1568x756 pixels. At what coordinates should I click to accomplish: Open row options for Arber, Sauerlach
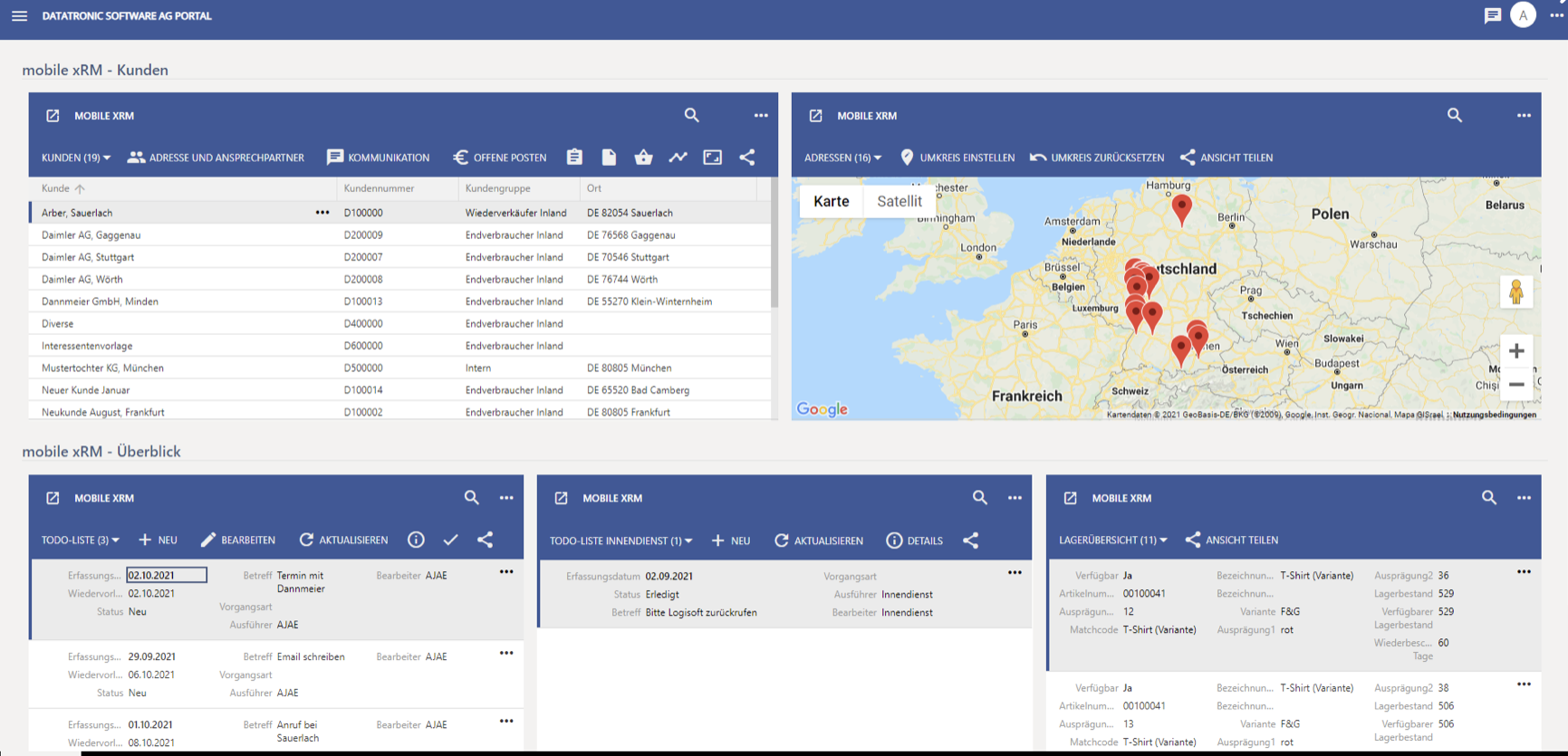[x=322, y=213]
